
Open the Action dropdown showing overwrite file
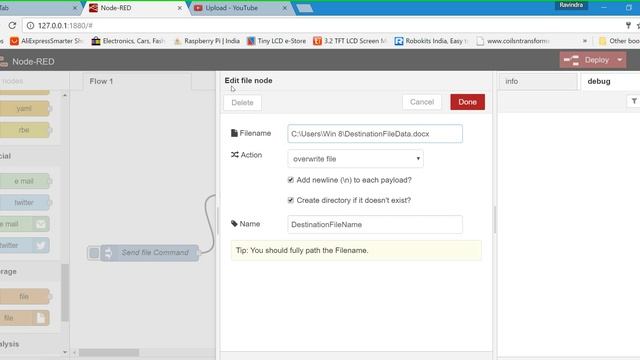click(355, 159)
